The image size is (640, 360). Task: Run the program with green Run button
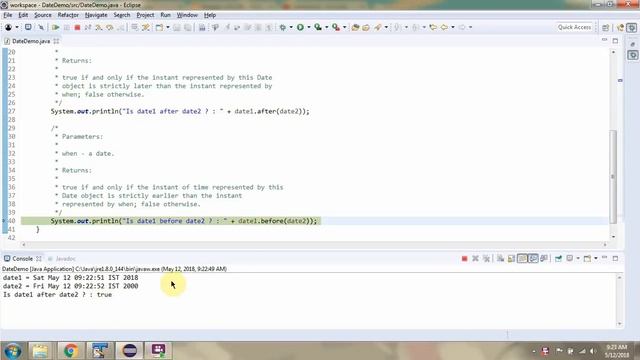click(x=300, y=27)
